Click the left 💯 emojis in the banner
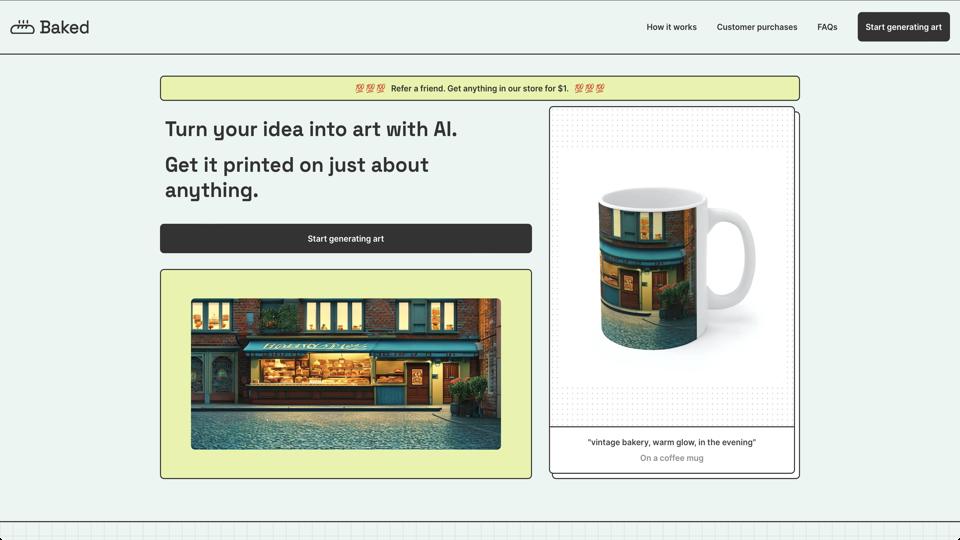Viewport: 960px width, 540px height. tap(370, 88)
